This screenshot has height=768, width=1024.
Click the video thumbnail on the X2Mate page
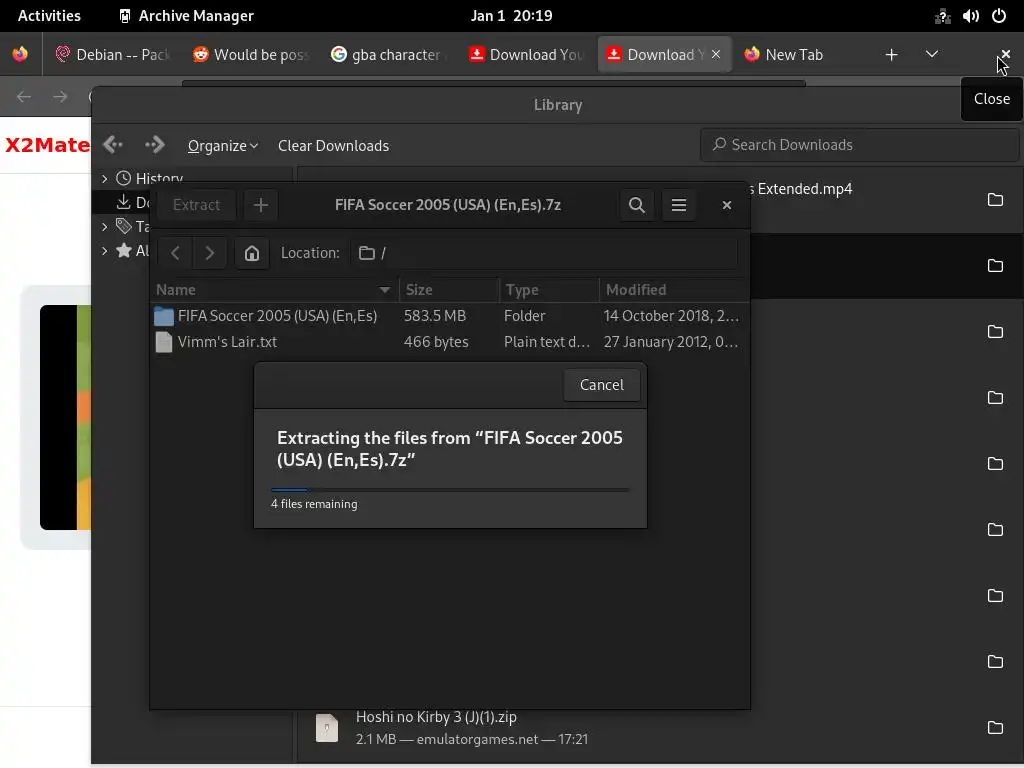click(x=65, y=417)
